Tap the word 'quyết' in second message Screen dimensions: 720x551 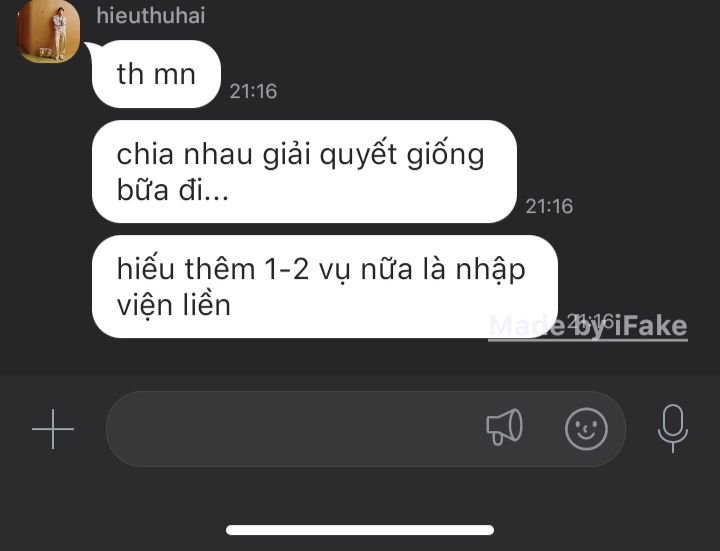tap(358, 156)
